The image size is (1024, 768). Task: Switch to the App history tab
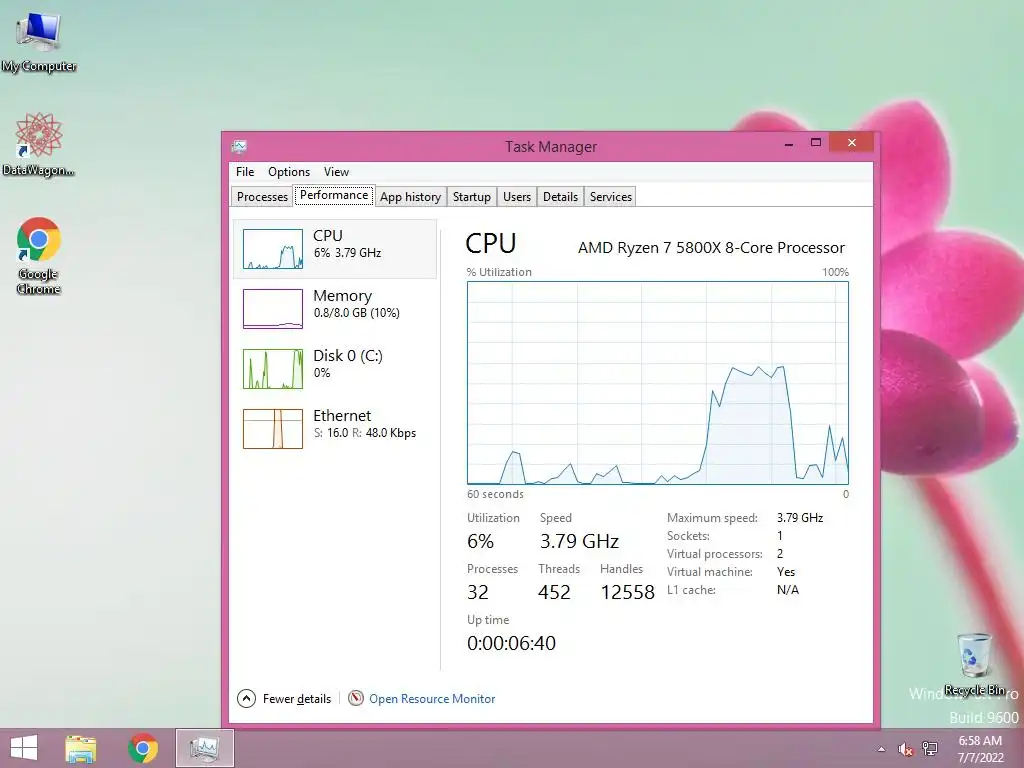pyautogui.click(x=410, y=197)
